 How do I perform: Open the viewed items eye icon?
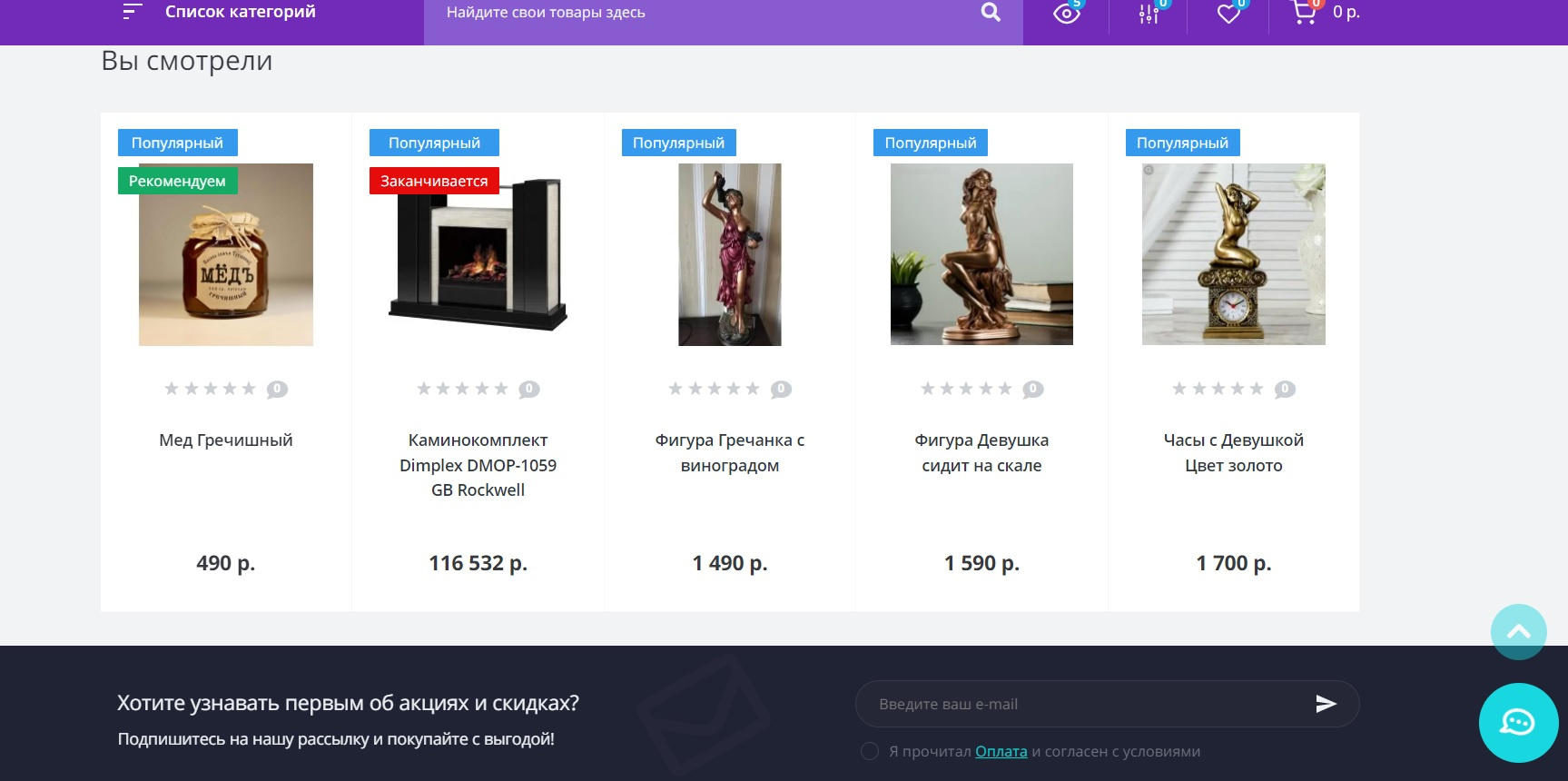(x=1067, y=13)
